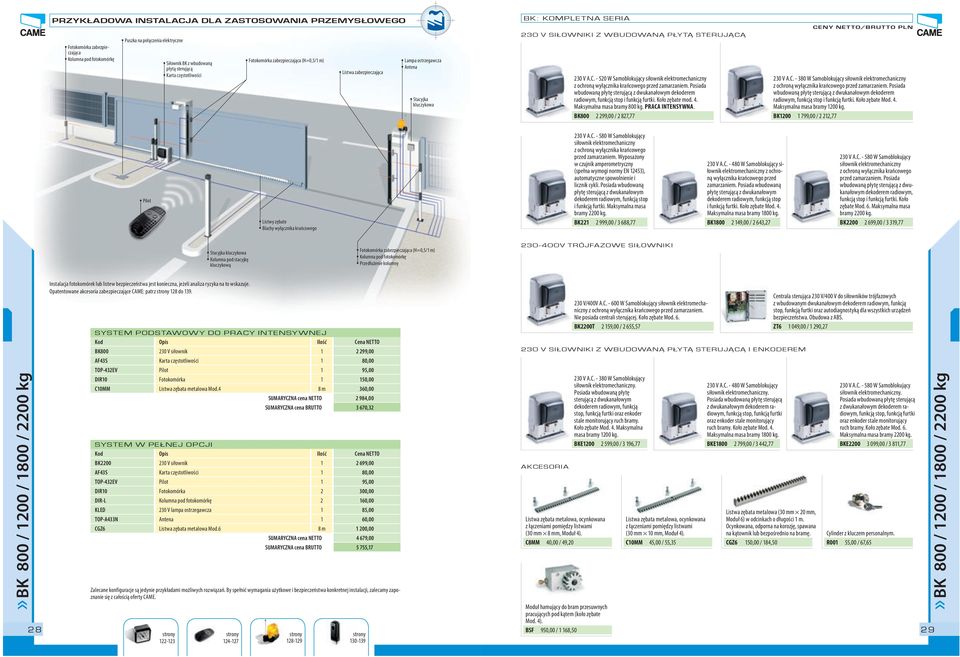Click the 'SYSTEM PODSTAWOWY DO PRACY INTENSYWNEJ' table header

pos(245,332)
